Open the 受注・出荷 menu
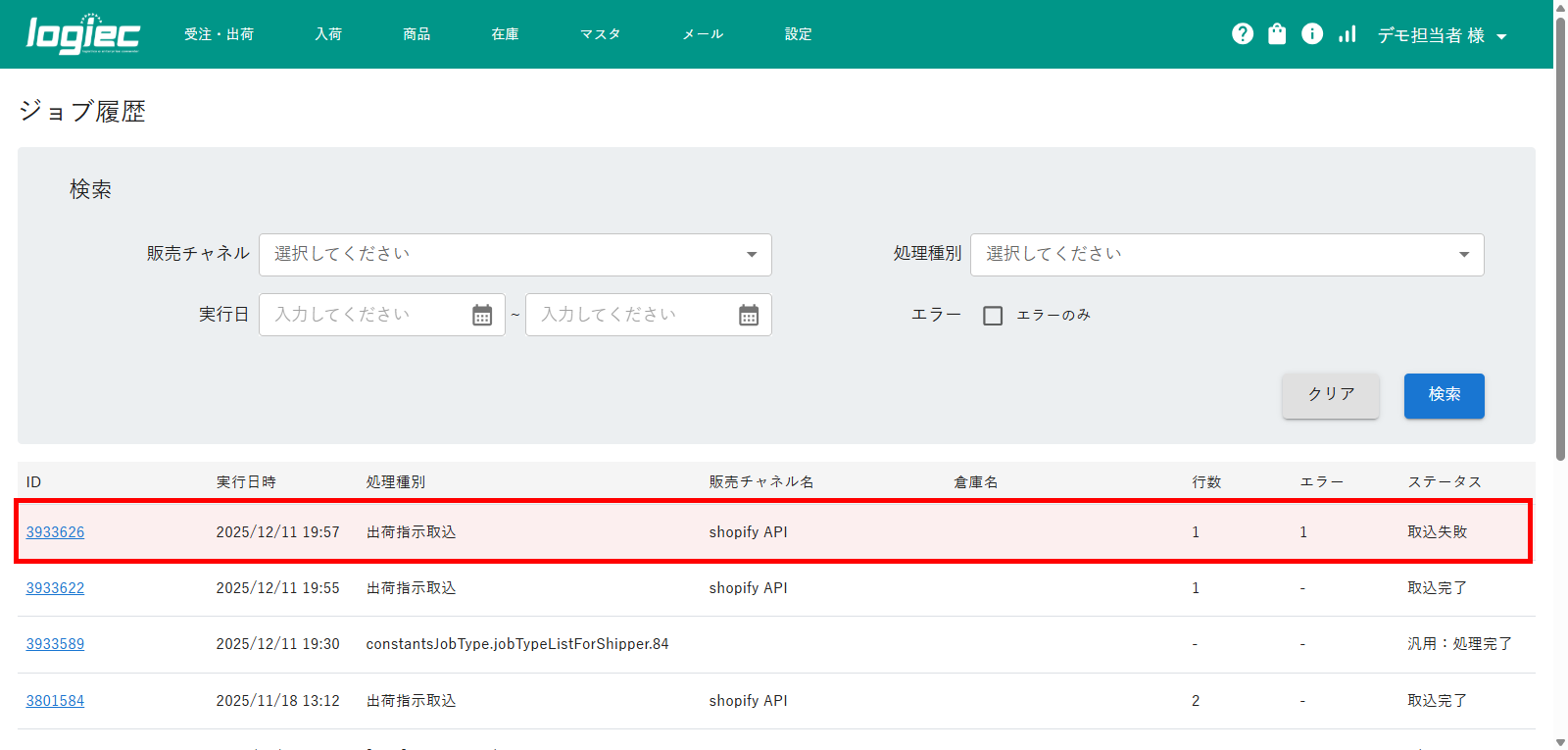The height and width of the screenshot is (750, 1568). click(219, 34)
